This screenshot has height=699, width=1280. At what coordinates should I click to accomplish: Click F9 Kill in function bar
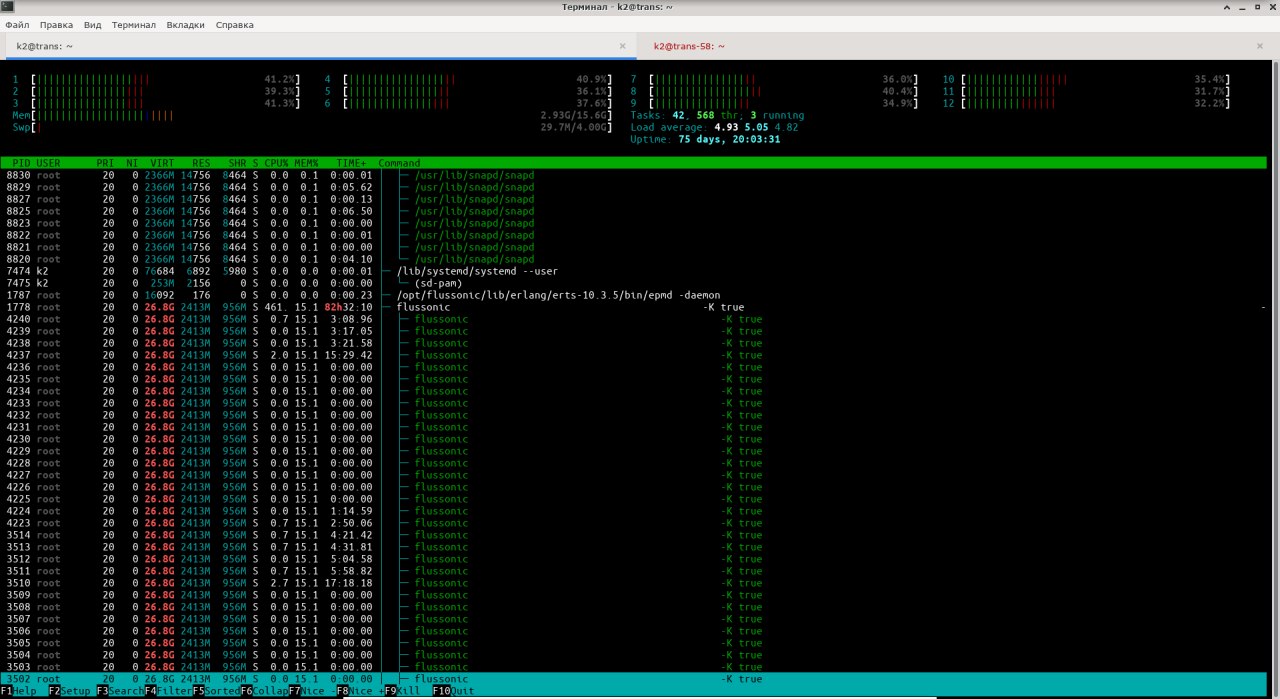[x=402, y=691]
